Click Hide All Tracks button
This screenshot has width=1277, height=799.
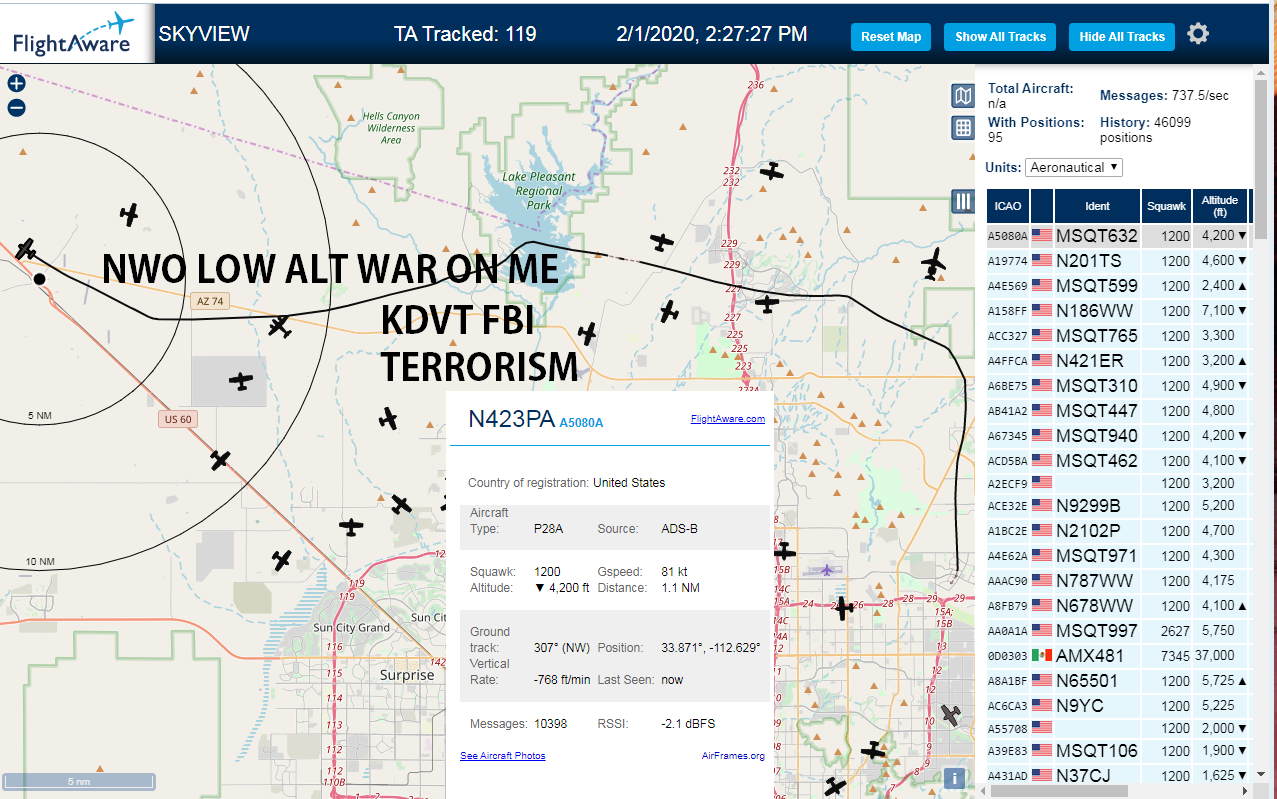(1122, 37)
